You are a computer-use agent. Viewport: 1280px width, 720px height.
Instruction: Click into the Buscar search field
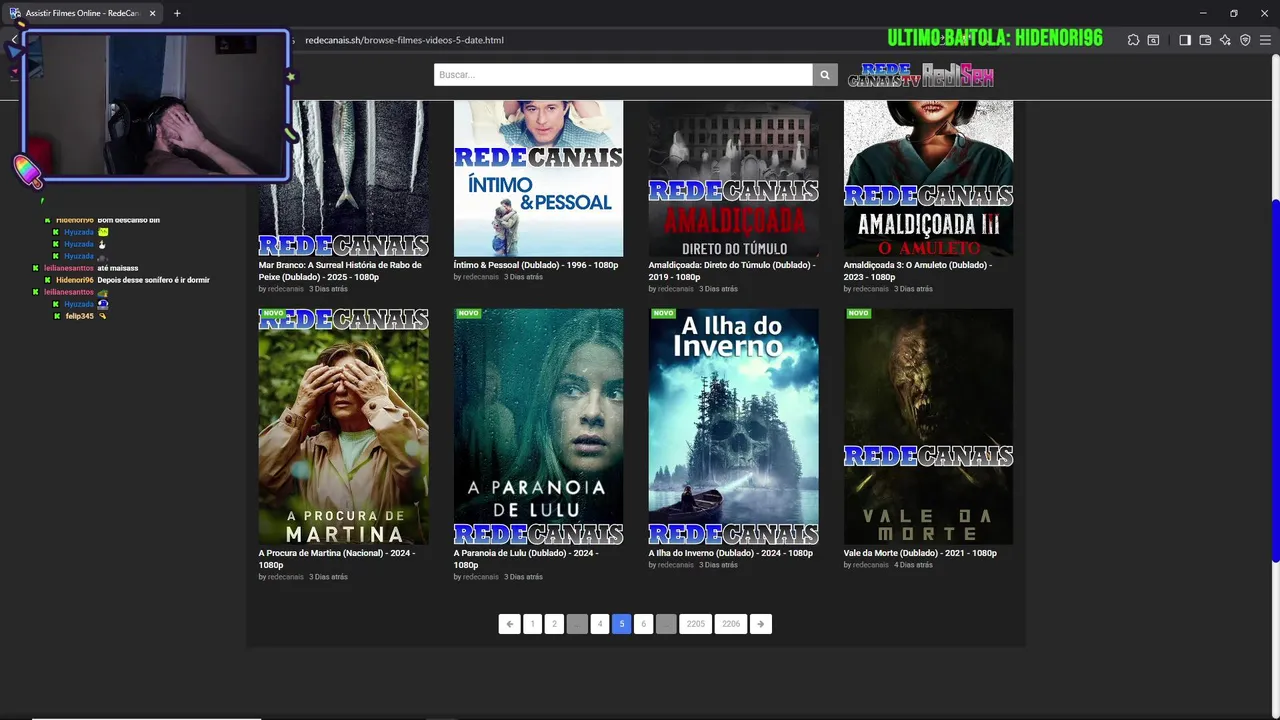tap(623, 75)
